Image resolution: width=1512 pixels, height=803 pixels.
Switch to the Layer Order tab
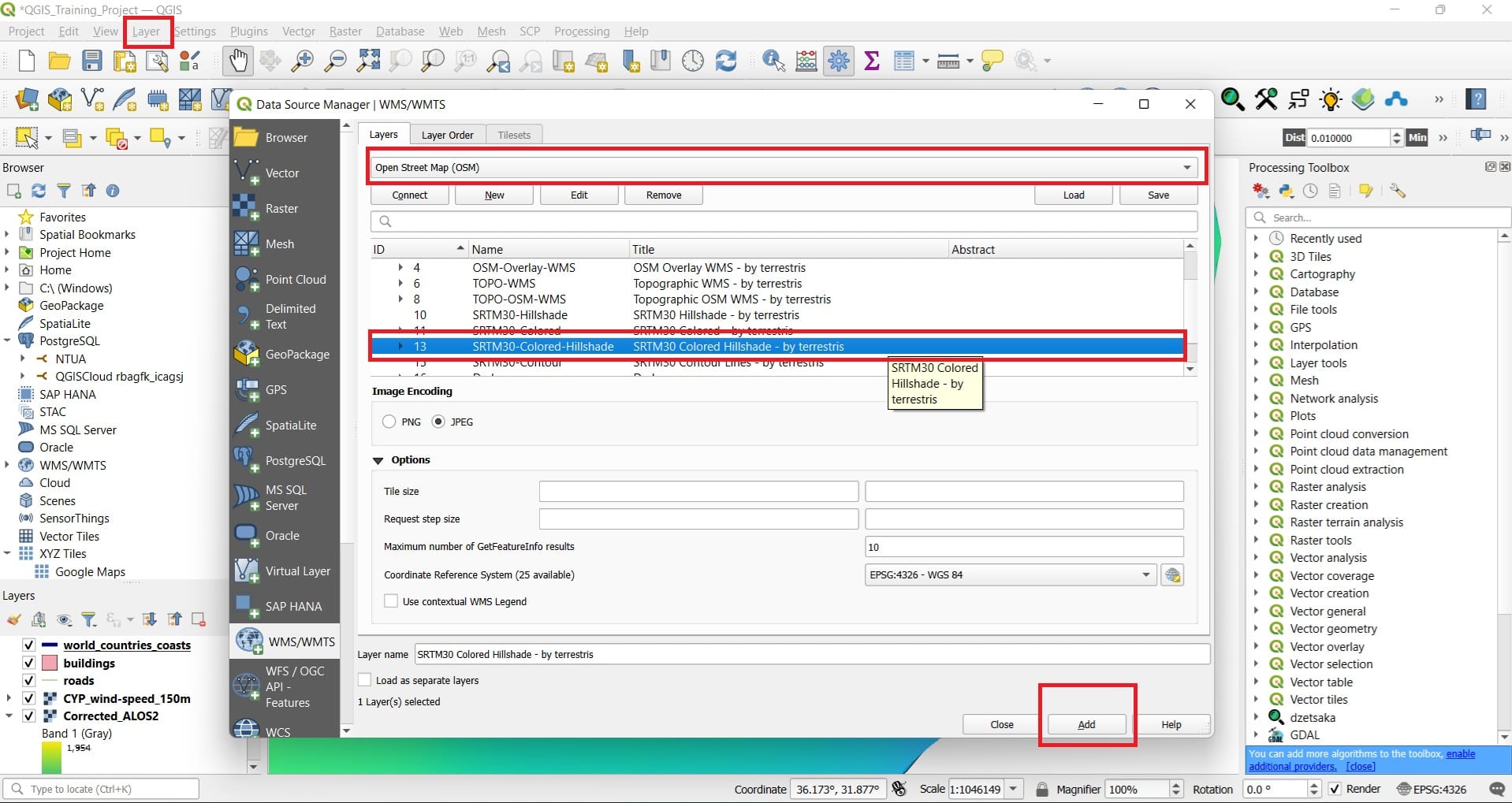click(x=447, y=135)
